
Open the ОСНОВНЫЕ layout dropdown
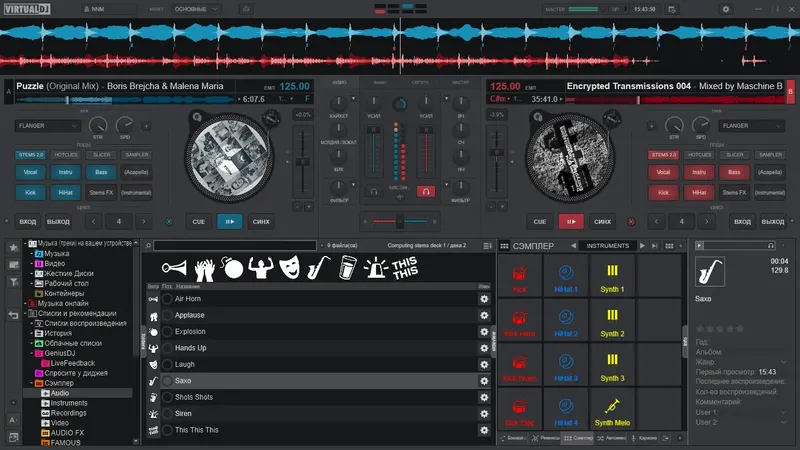click(x=196, y=9)
